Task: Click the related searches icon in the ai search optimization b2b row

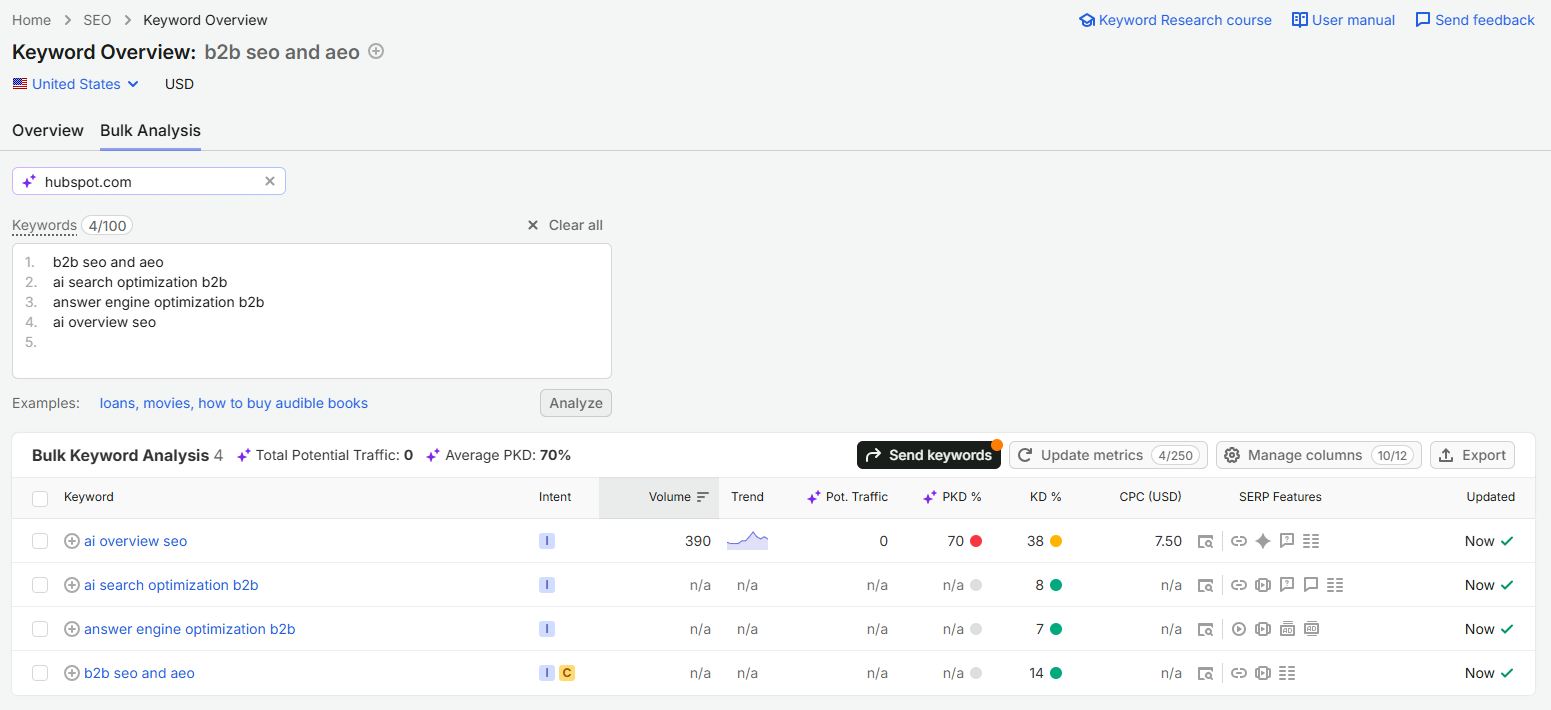Action: [1335, 585]
